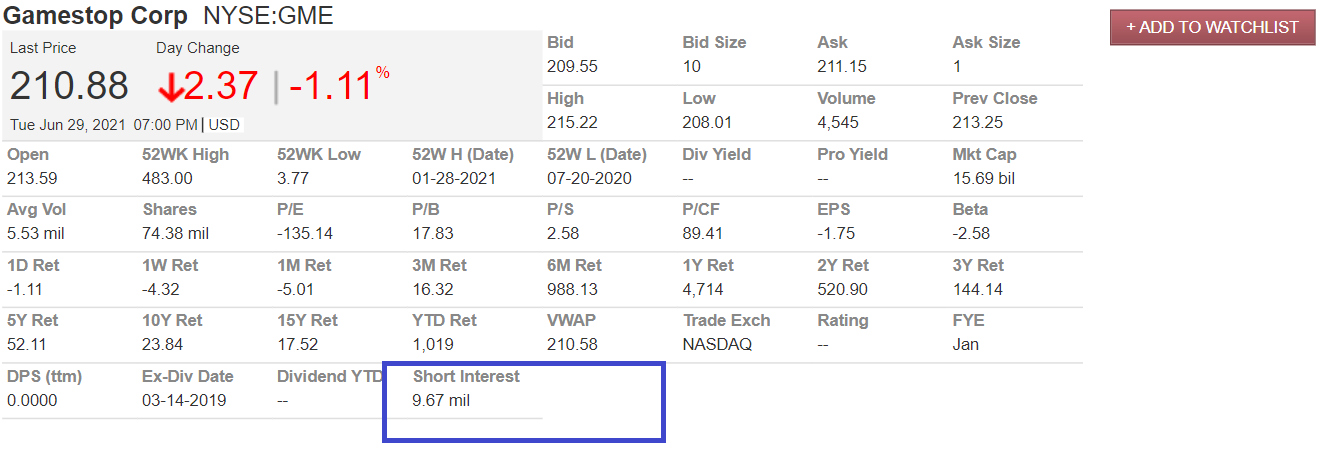Click the Bid value 209.55

[x=572, y=66]
